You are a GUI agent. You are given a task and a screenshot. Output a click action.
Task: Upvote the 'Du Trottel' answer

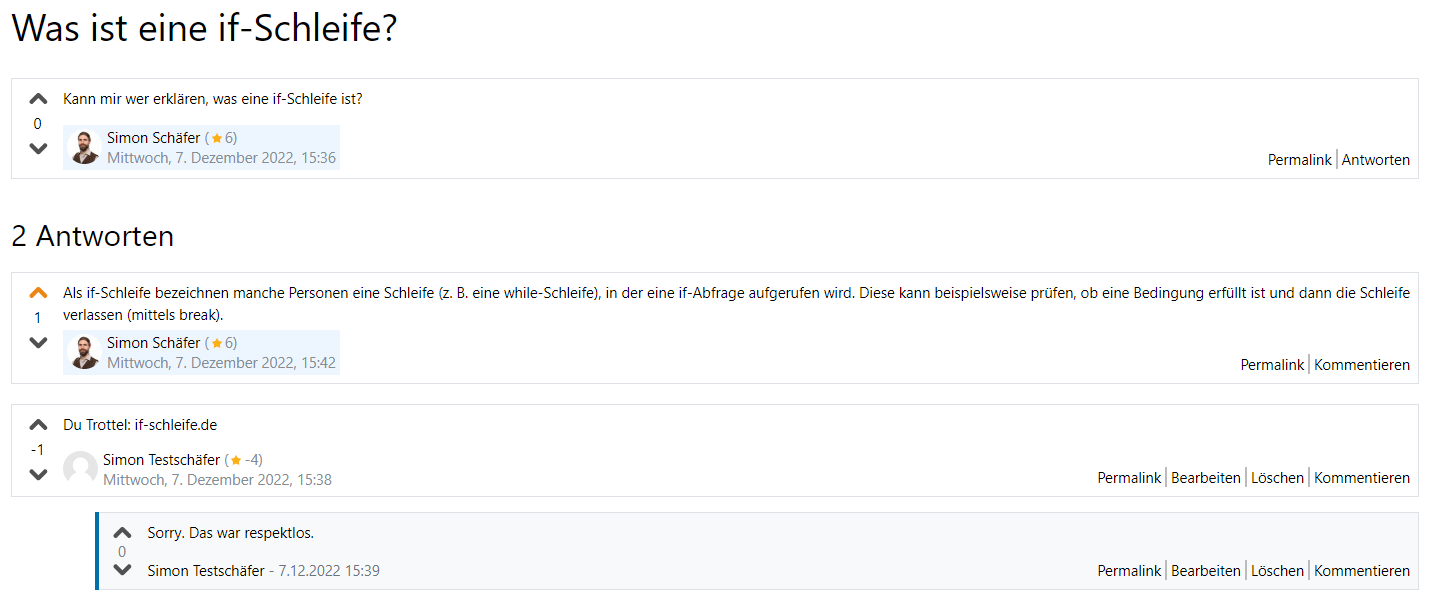(x=38, y=425)
